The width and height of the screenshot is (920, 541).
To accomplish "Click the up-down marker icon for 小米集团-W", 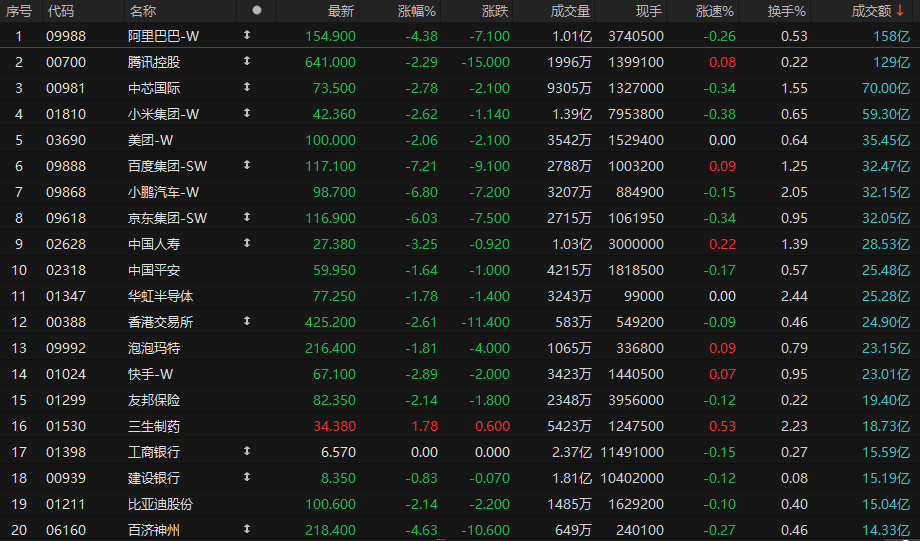I will click(x=247, y=113).
